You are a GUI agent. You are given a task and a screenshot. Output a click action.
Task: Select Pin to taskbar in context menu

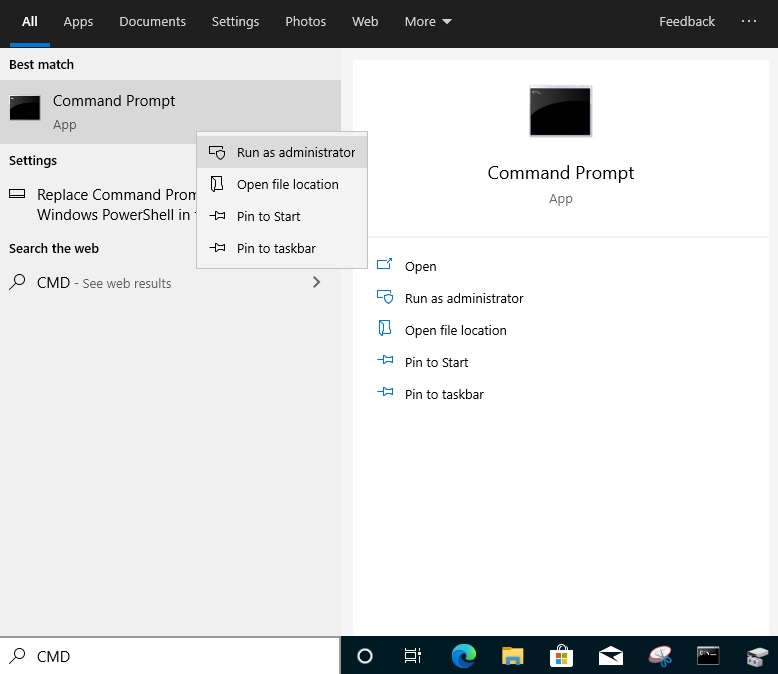[276, 249]
